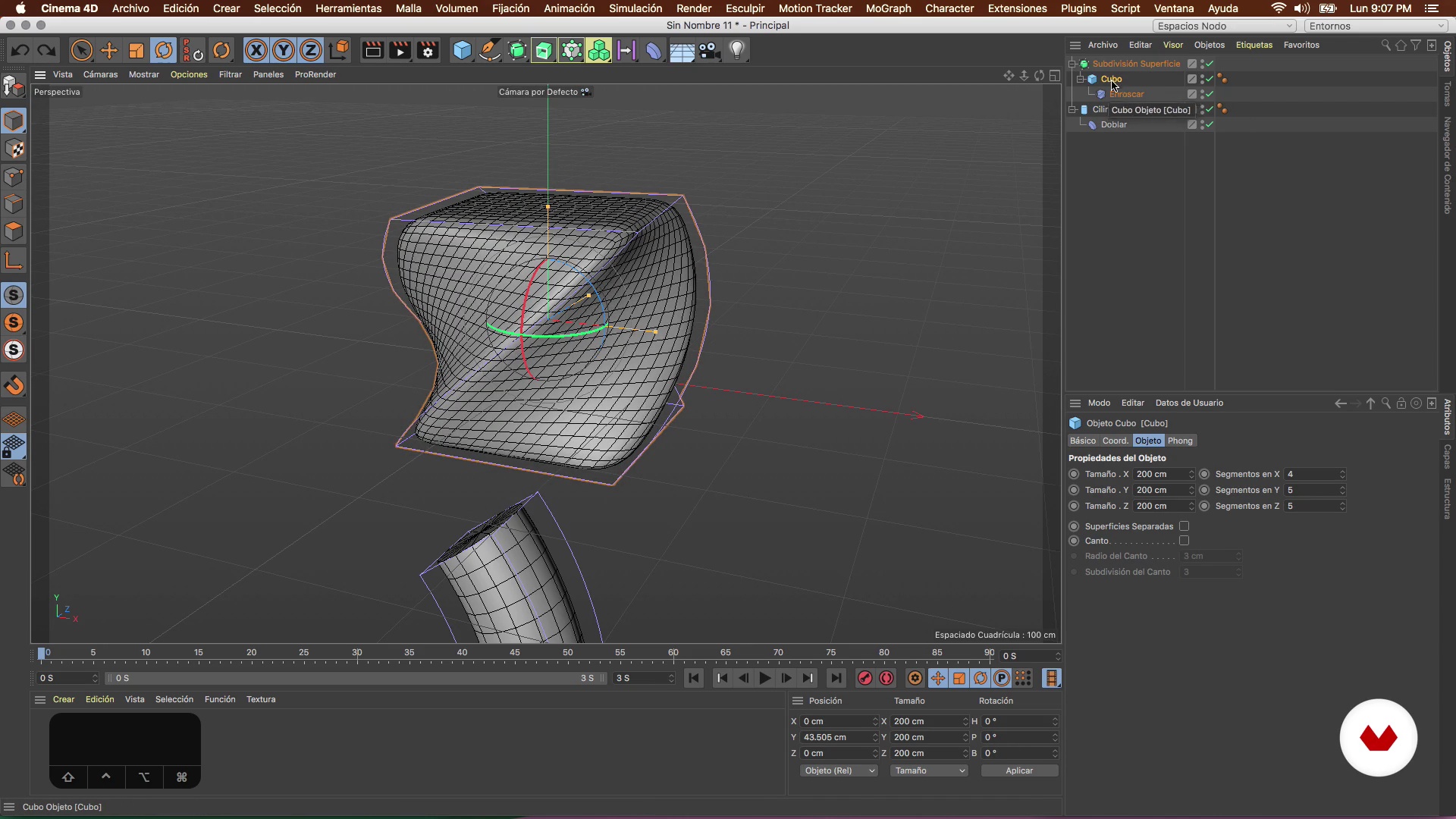Screen dimensions: 1456x819
Task: Select the Doblar deformer in the tree
Action: (x=1113, y=124)
